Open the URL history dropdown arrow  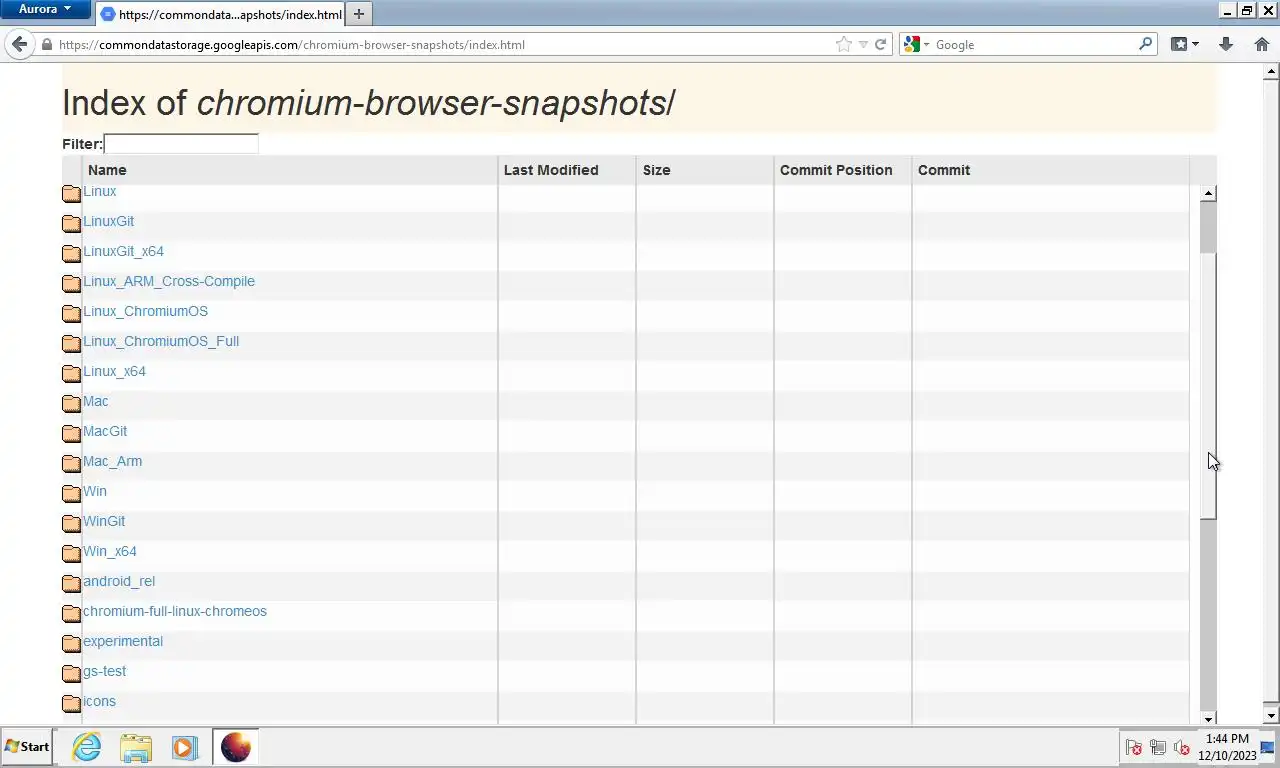click(x=863, y=44)
